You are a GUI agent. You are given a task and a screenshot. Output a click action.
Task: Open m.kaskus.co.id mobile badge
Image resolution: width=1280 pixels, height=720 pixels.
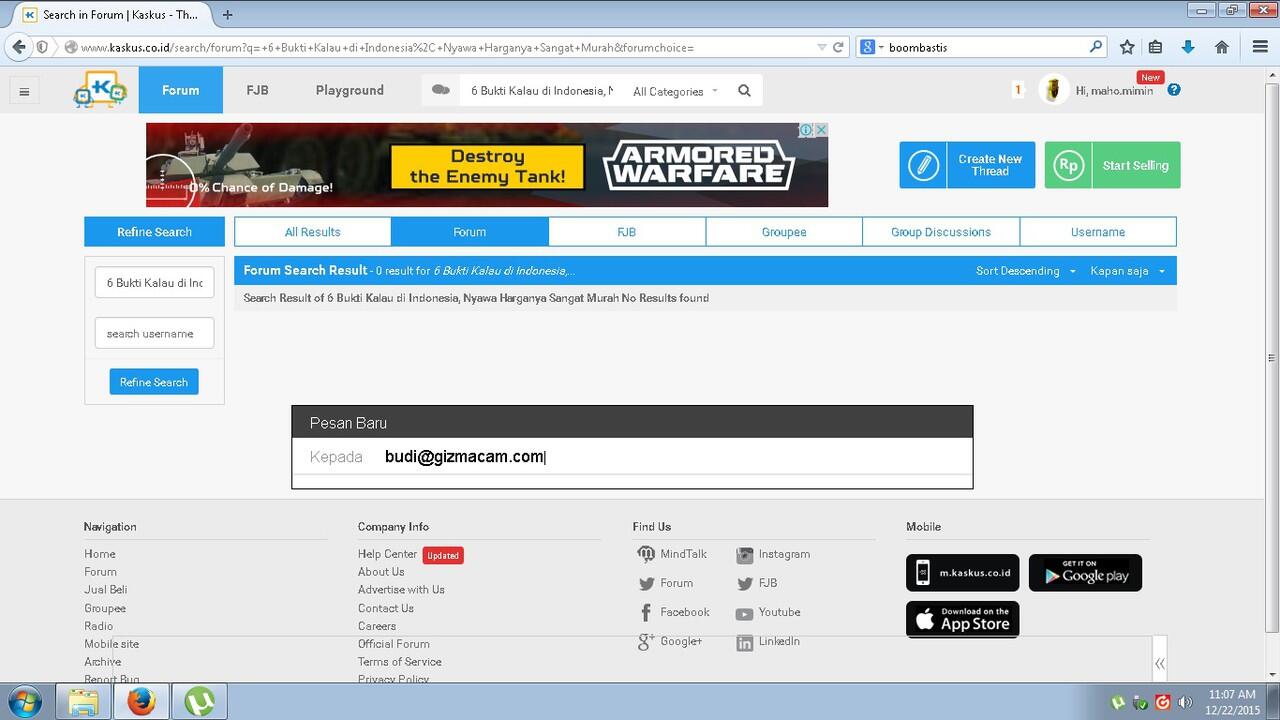tap(963, 573)
